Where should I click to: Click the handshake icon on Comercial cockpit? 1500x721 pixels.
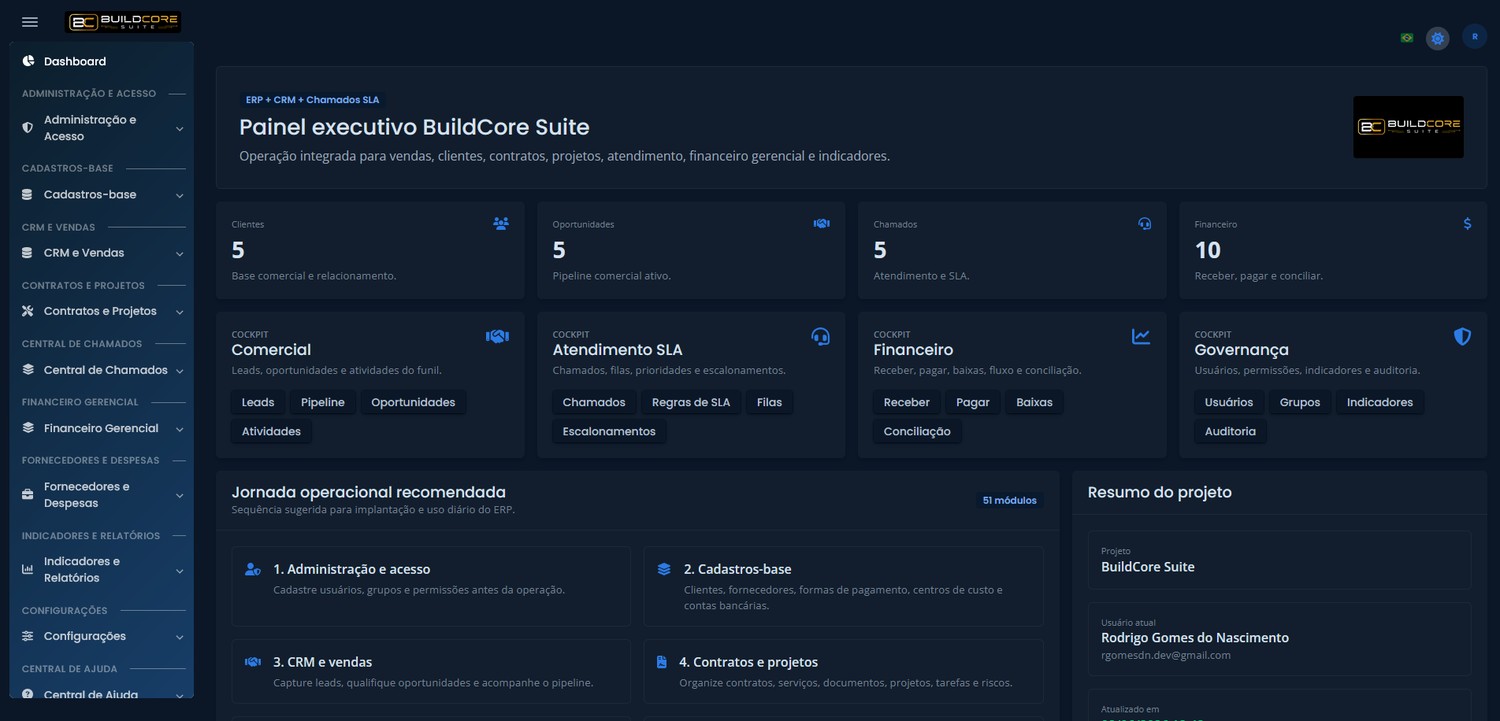coord(497,337)
